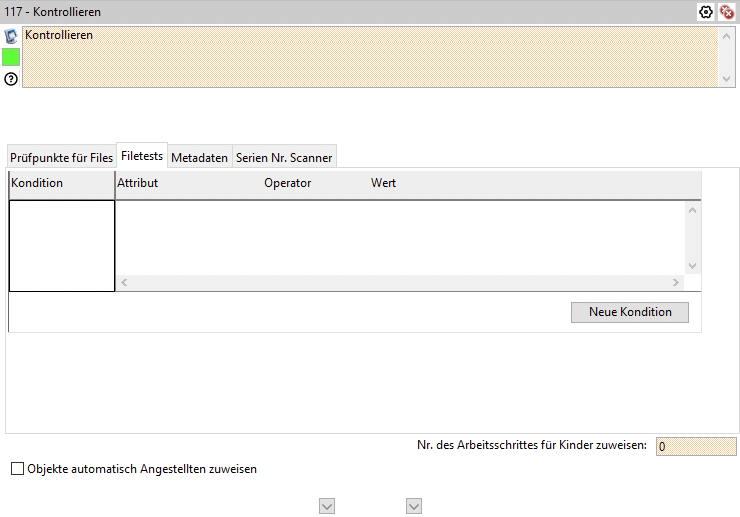Image resolution: width=740 pixels, height=517 pixels.
Task: Click the red delete step icon
Action: (727, 13)
